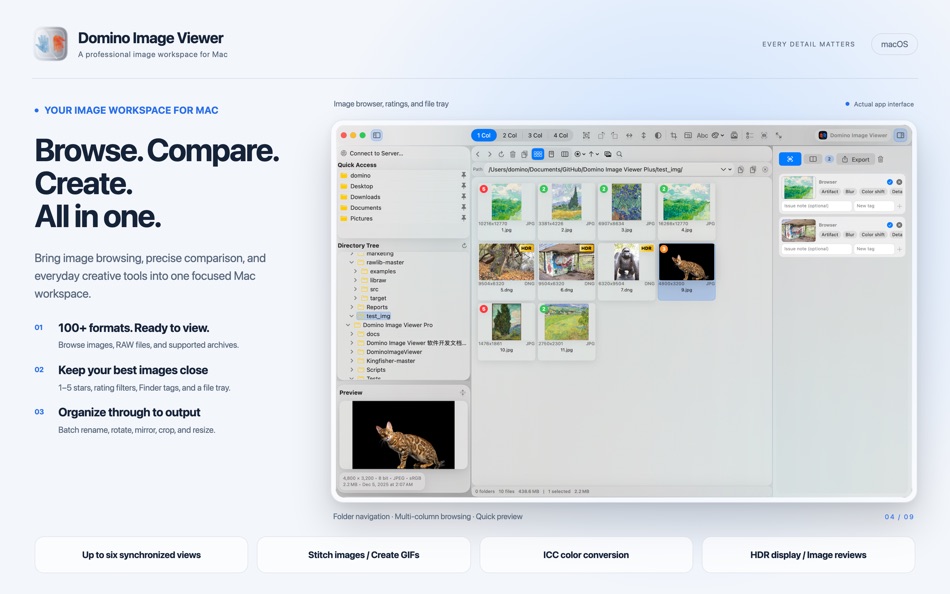The width and height of the screenshot is (950, 594).
Task: Switch tray to side-by-side compare view
Action: [x=813, y=159]
